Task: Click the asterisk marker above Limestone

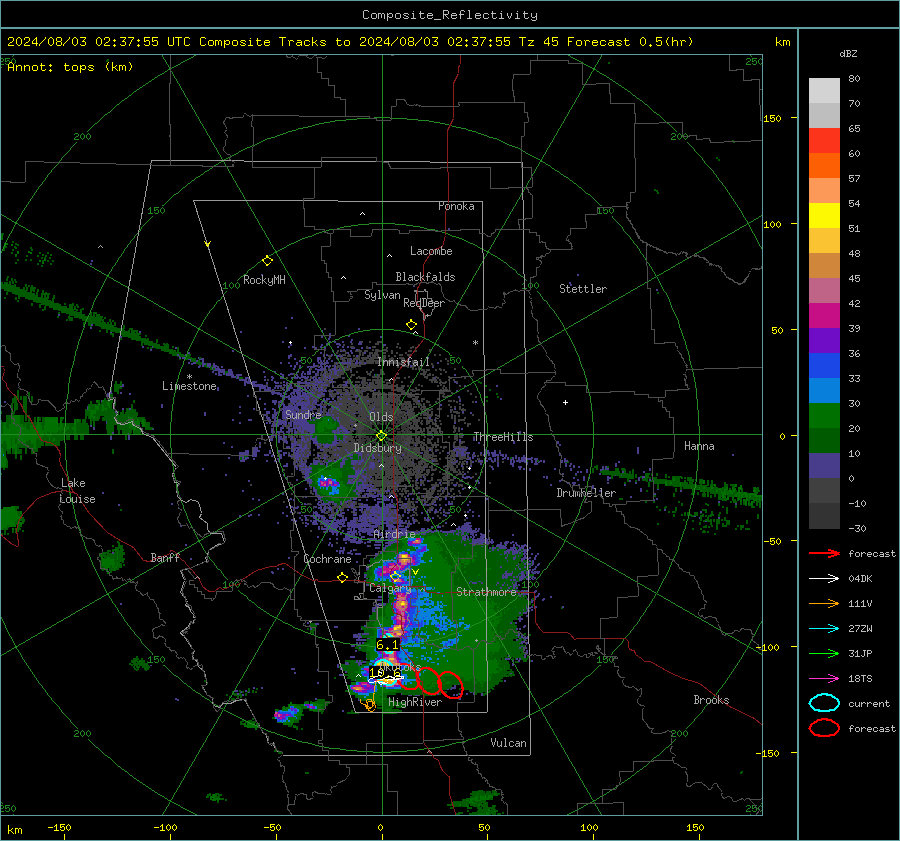Action: coord(189,377)
